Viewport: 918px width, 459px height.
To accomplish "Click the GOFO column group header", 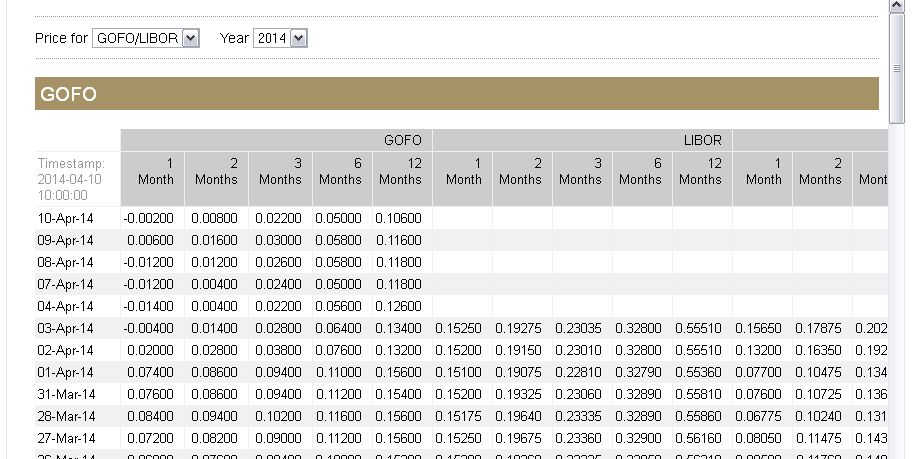I will pyautogui.click(x=276, y=141).
